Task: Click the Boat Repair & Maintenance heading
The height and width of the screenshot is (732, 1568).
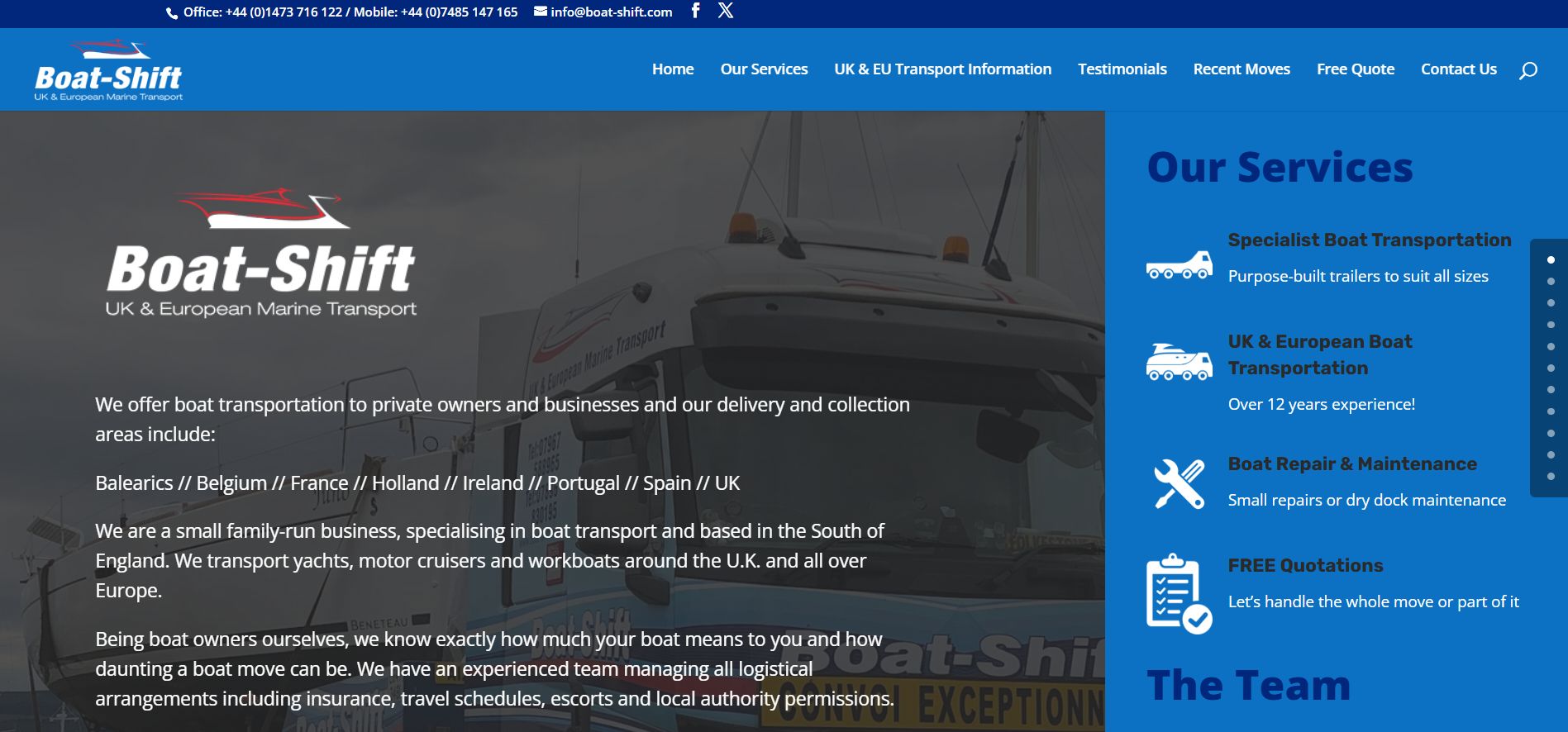Action: 1352,464
